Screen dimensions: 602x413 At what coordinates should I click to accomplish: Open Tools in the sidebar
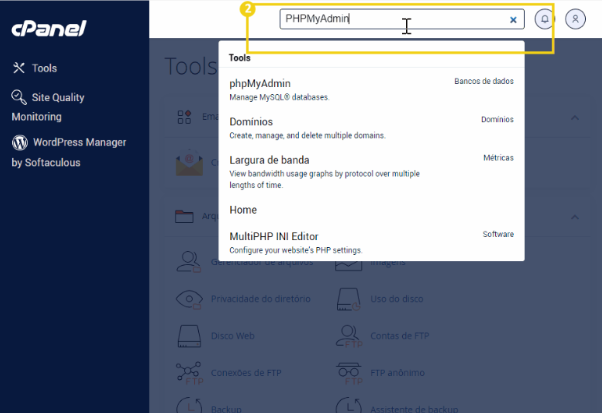pyautogui.click(x=44, y=68)
